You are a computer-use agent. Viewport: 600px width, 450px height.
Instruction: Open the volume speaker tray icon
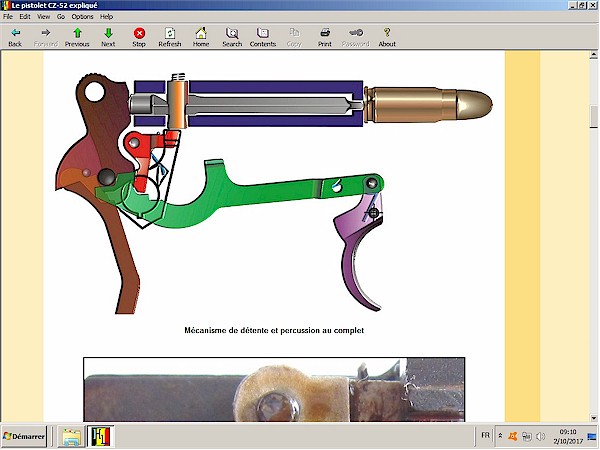click(540, 436)
